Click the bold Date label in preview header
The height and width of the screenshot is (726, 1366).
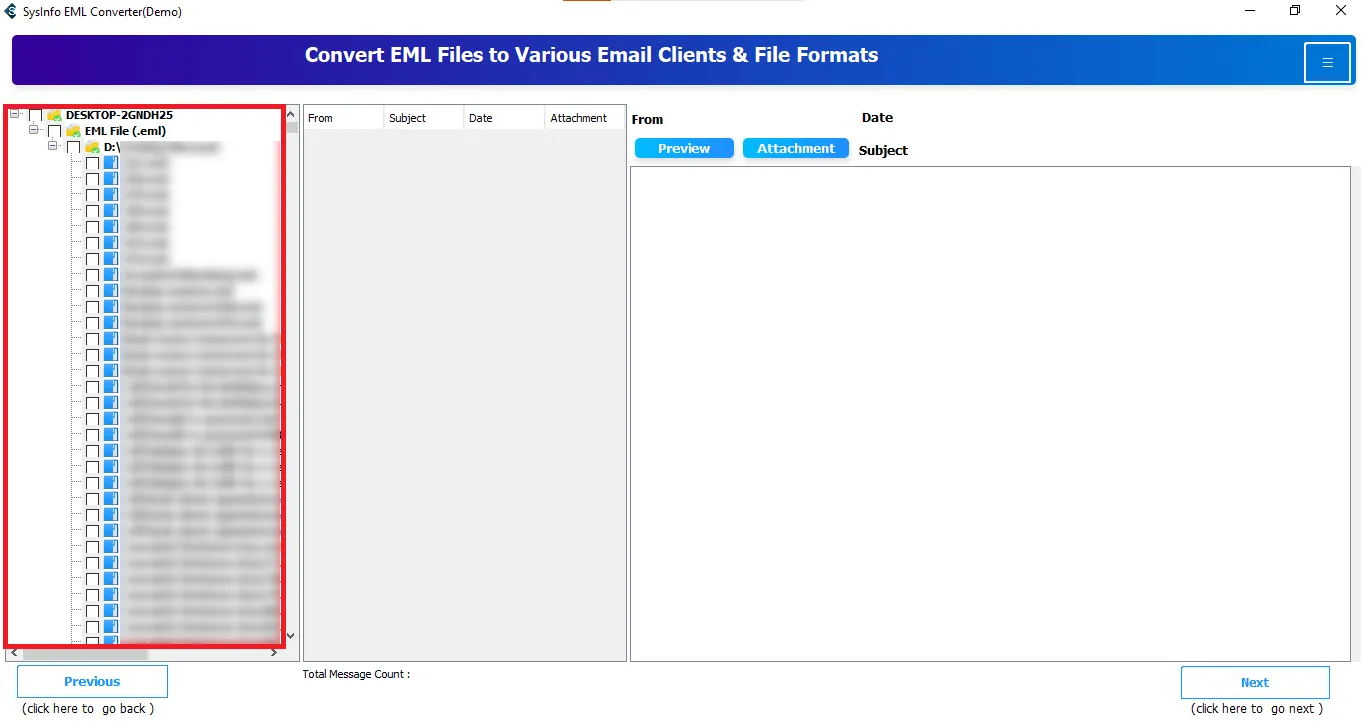[877, 117]
